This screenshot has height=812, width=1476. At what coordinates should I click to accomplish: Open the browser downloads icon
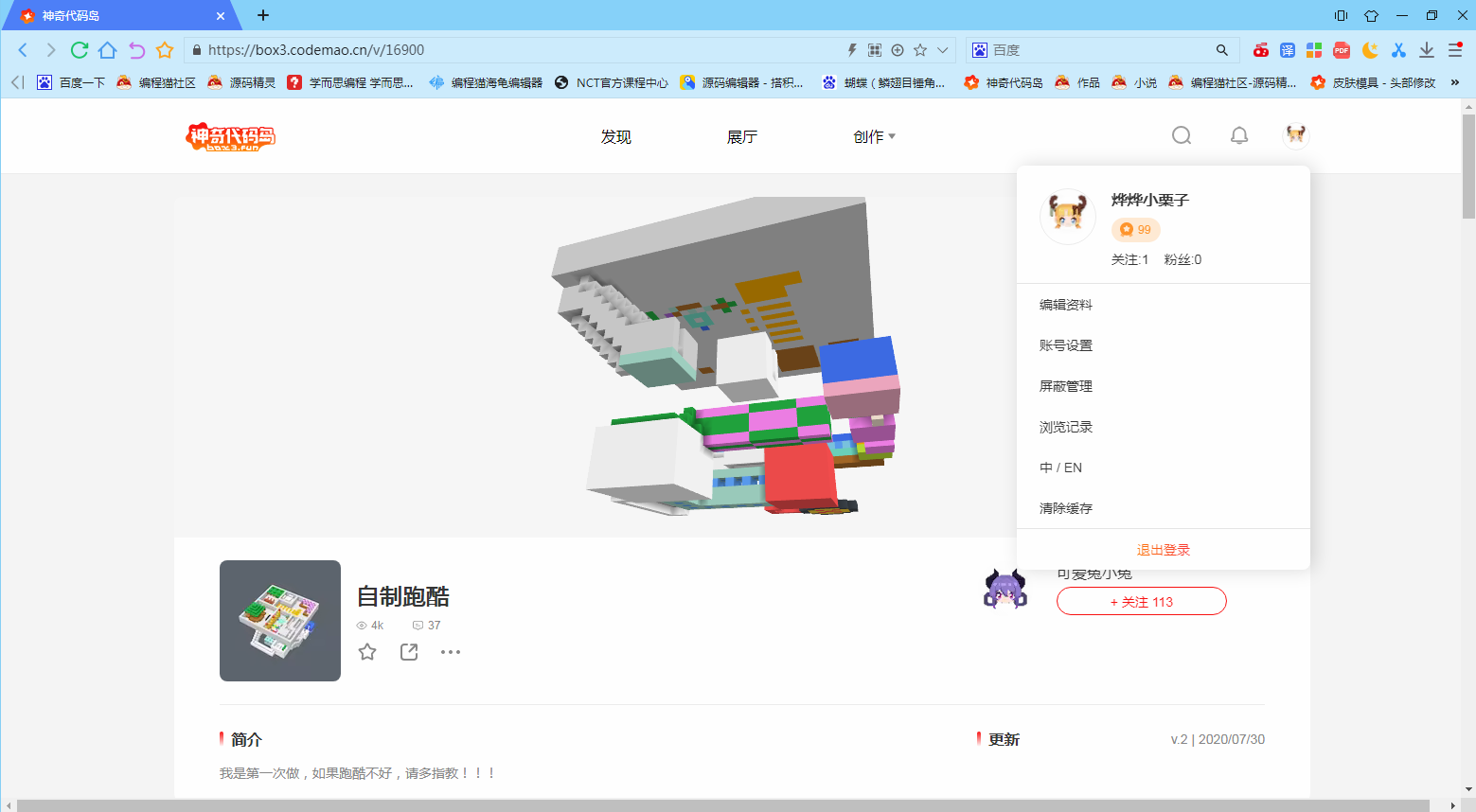pyautogui.click(x=1427, y=50)
